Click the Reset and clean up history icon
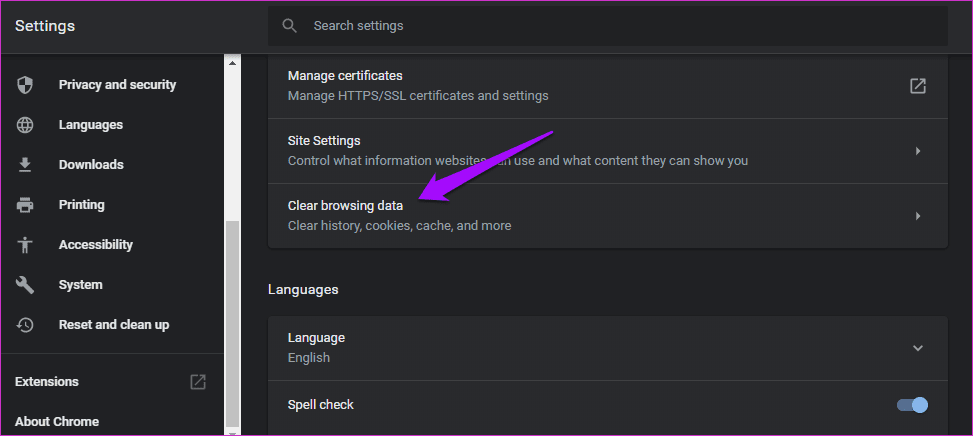The width and height of the screenshot is (973, 436). 25,324
